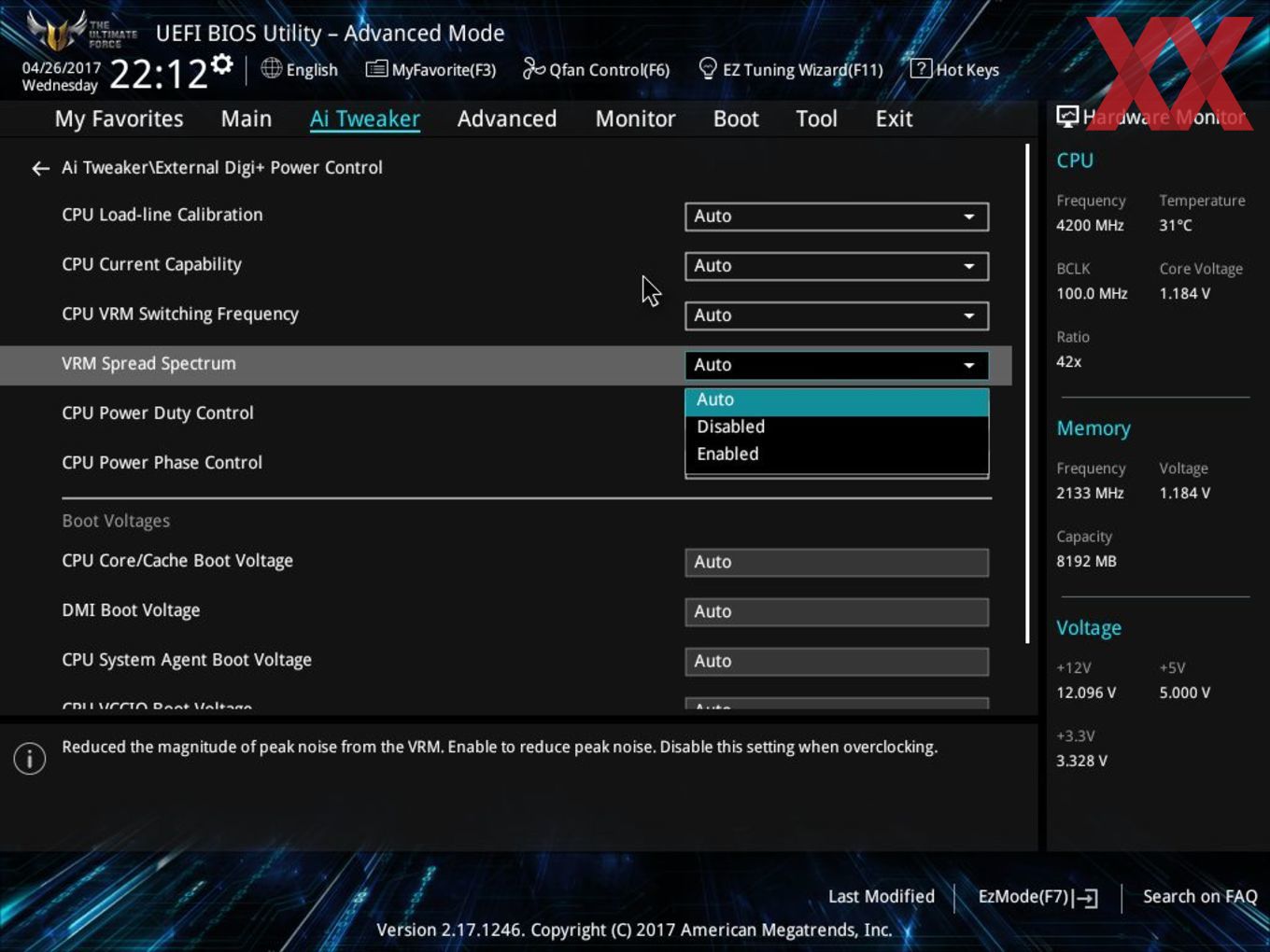Click the Qfan Control fan icon
1270x952 pixels.
tap(533, 68)
